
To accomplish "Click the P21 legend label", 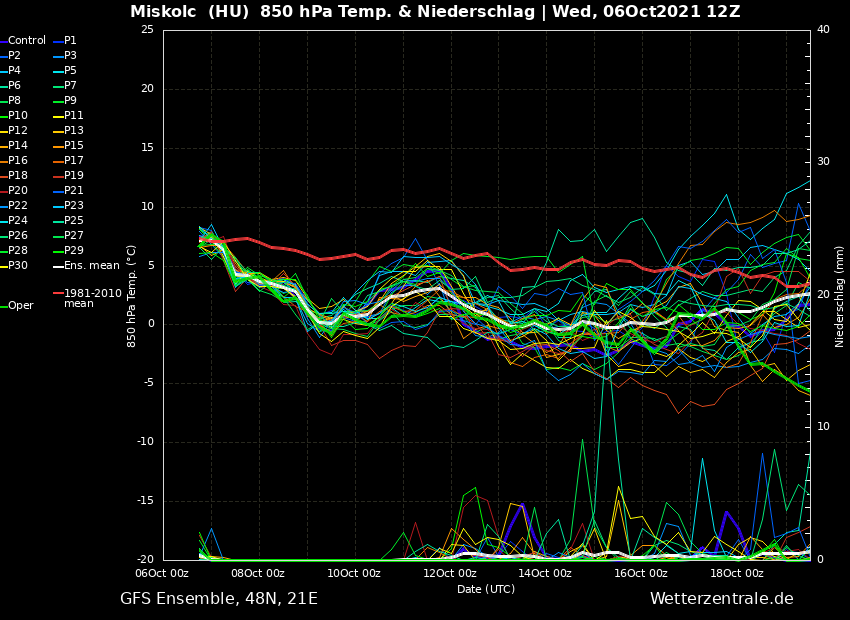I will click(x=74, y=191).
